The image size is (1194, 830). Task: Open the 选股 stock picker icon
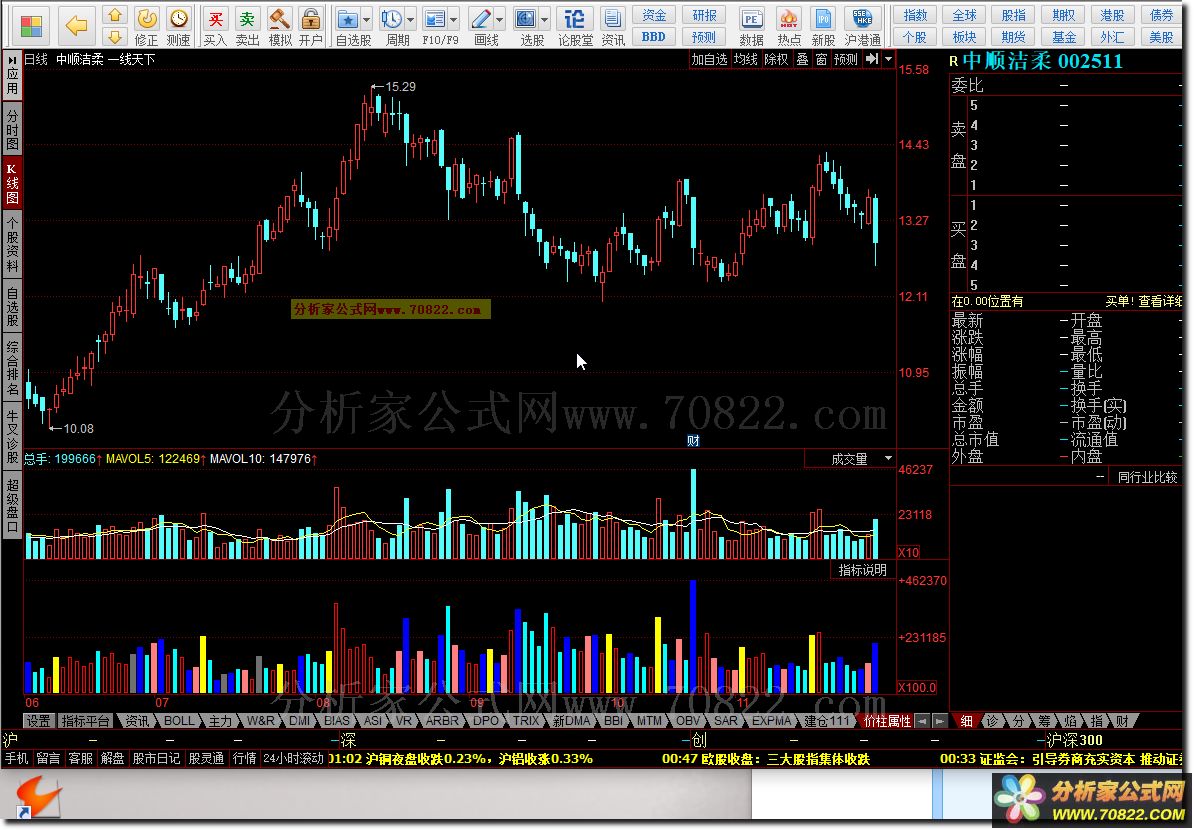[525, 27]
